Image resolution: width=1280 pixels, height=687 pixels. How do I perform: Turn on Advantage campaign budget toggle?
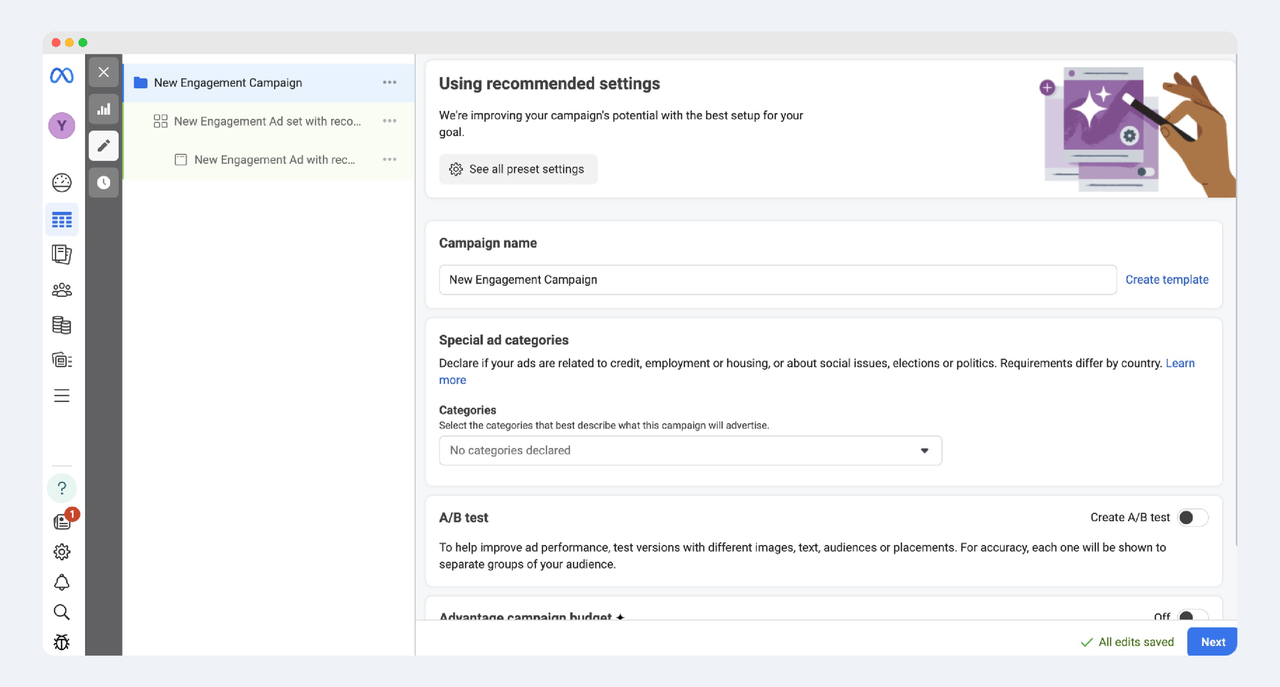click(x=1192, y=617)
